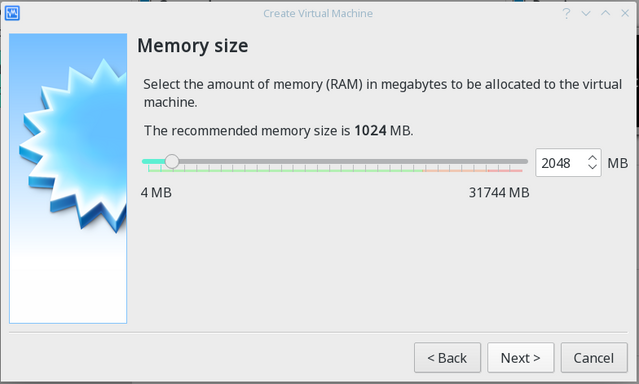The width and height of the screenshot is (639, 384).
Task: Go to the previous step with Back
Action: [x=447, y=358]
